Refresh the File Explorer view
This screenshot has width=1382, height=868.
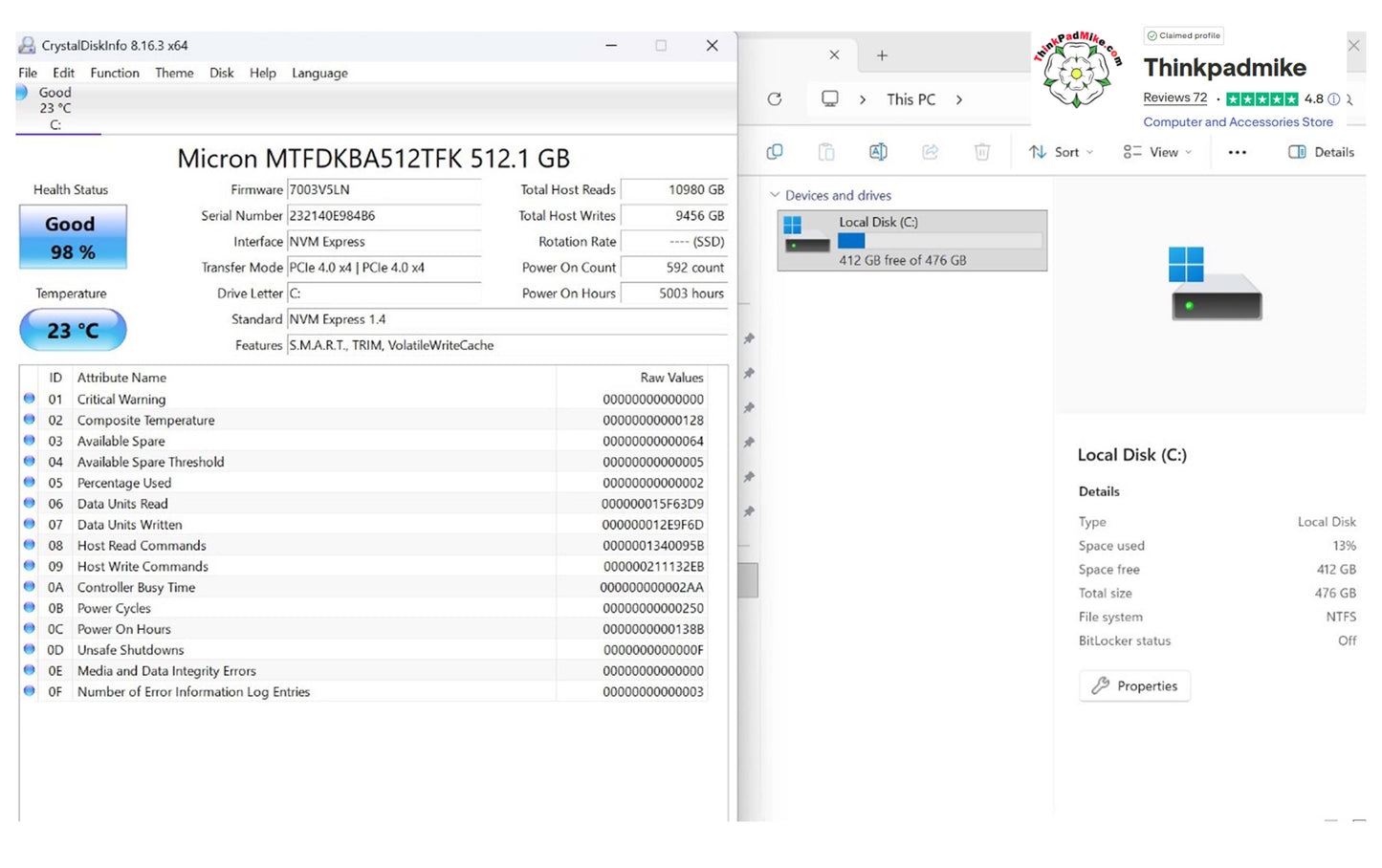click(x=775, y=99)
